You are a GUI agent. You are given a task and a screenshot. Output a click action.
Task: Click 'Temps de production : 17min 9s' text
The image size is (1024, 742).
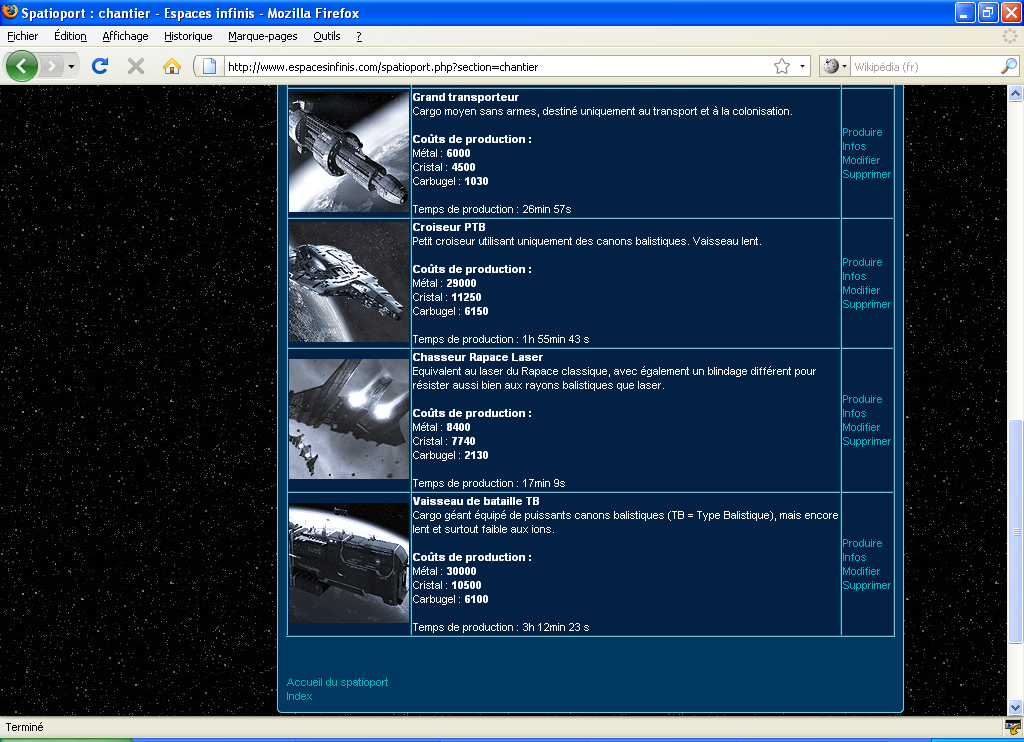[488, 483]
